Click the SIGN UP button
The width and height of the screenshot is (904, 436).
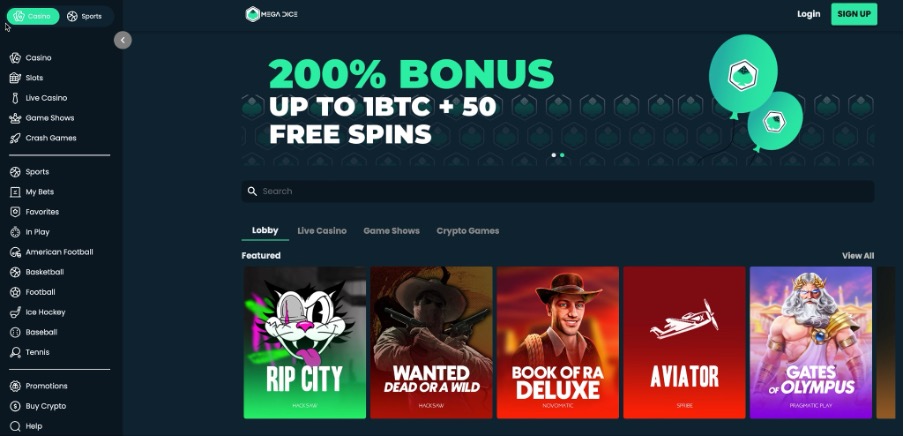[854, 14]
